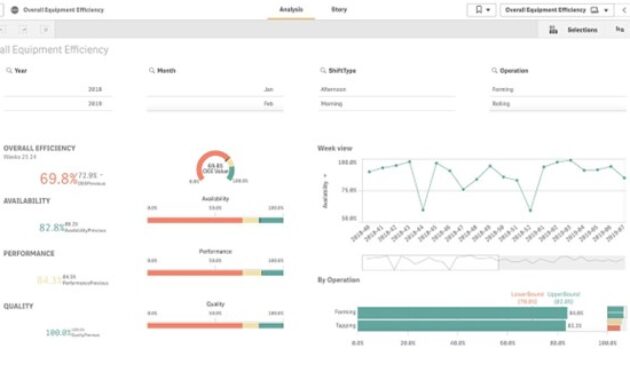This screenshot has width=630, height=380.
Task: Click the Availability axis label in Week view
Action: click(x=325, y=195)
